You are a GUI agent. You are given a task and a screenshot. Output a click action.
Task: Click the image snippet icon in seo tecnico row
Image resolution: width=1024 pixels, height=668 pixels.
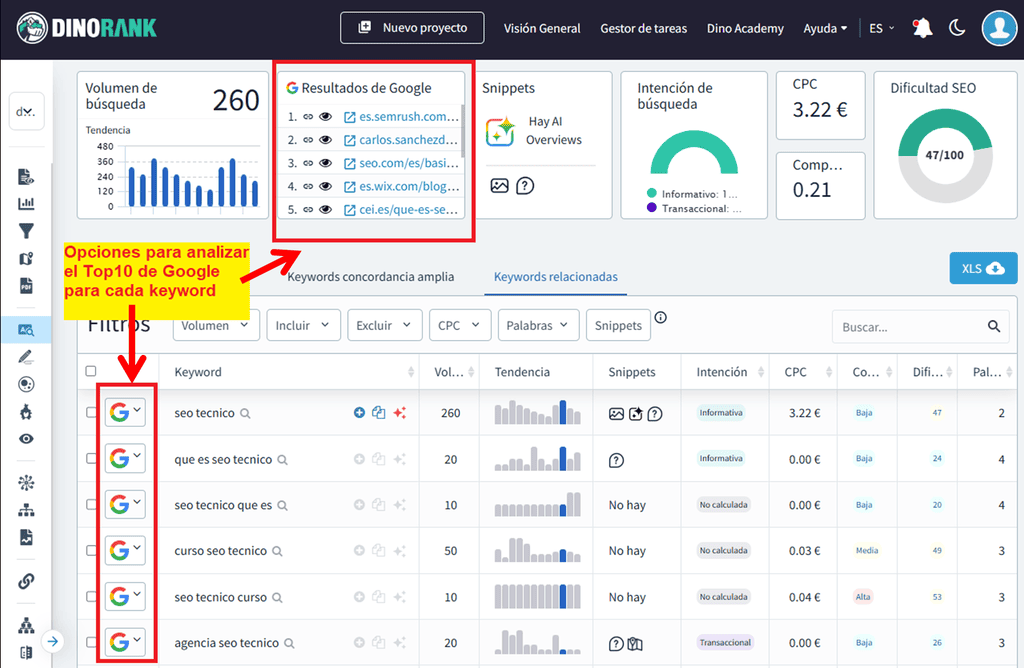click(617, 412)
